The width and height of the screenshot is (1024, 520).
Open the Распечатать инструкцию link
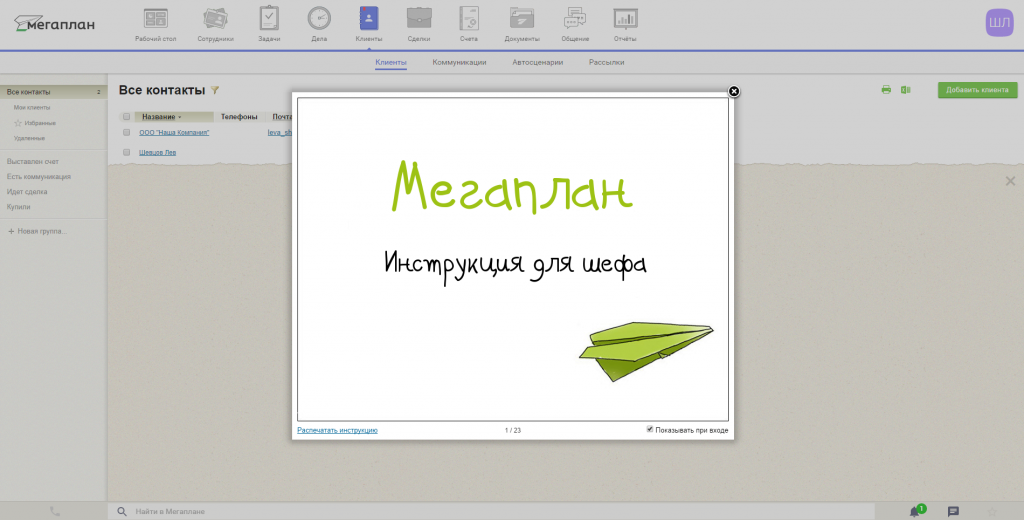pos(337,431)
